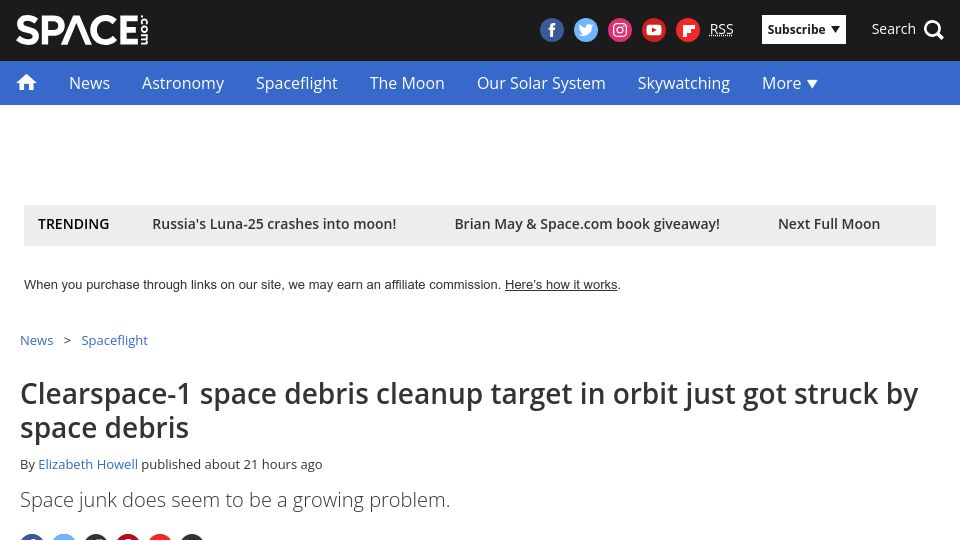The image size is (960, 540).
Task: Open the Astronomy menu item
Action: click(183, 83)
